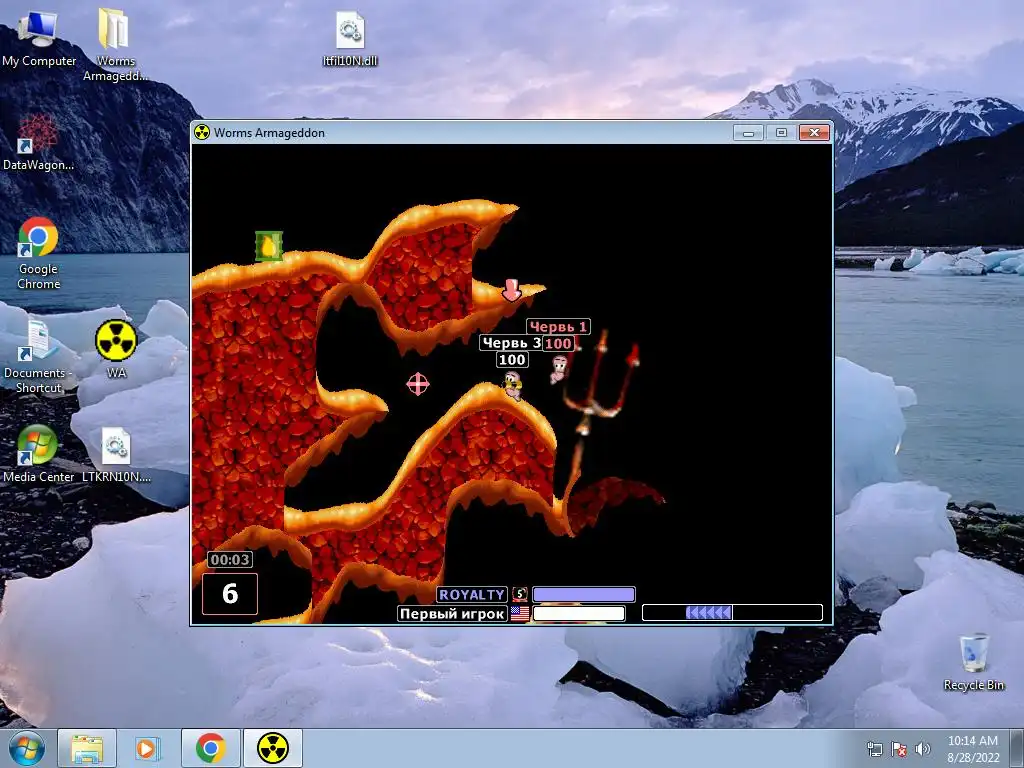Open the DataWagon shortcut icon
This screenshot has height=768, width=1024.
[38, 142]
